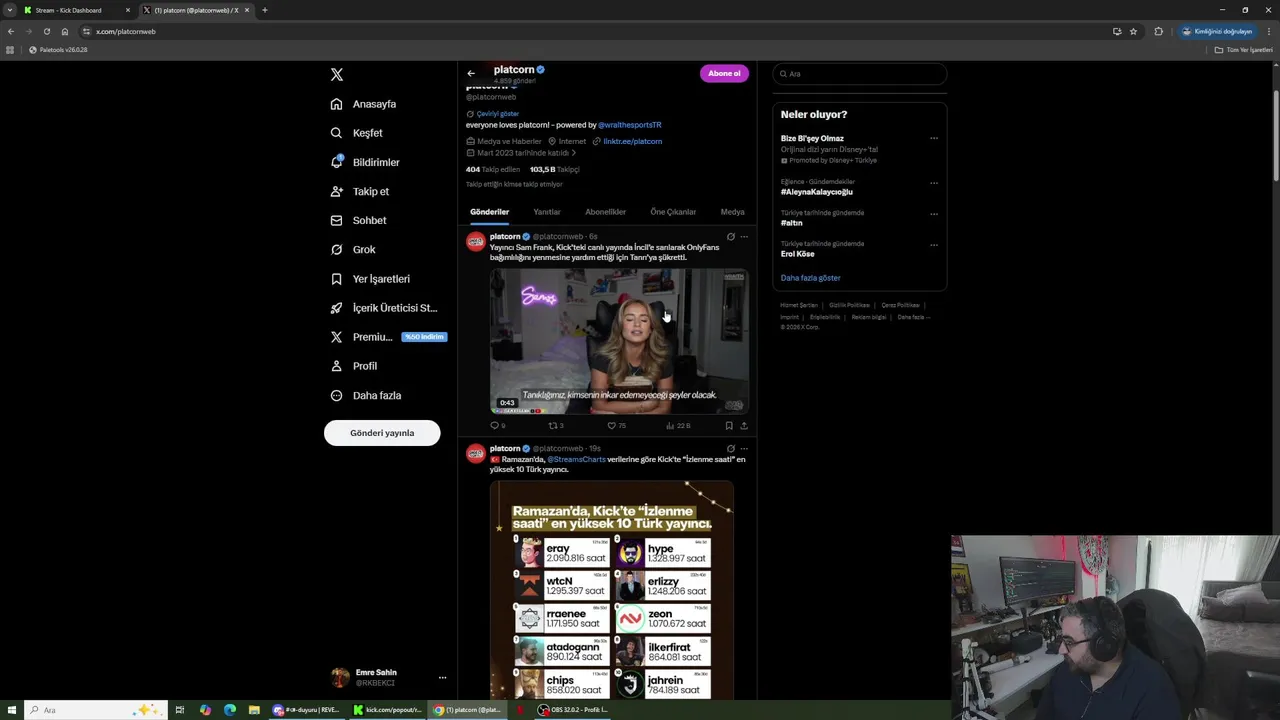
Task: Open @wraithesportsTR mention link
Action: pos(630,125)
